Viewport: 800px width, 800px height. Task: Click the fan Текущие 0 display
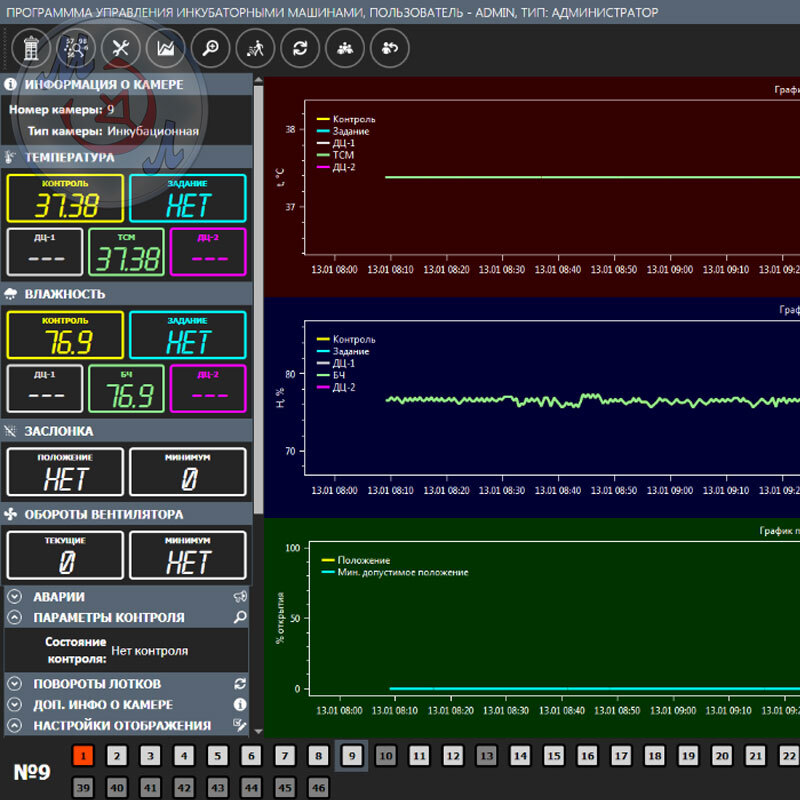click(65, 555)
